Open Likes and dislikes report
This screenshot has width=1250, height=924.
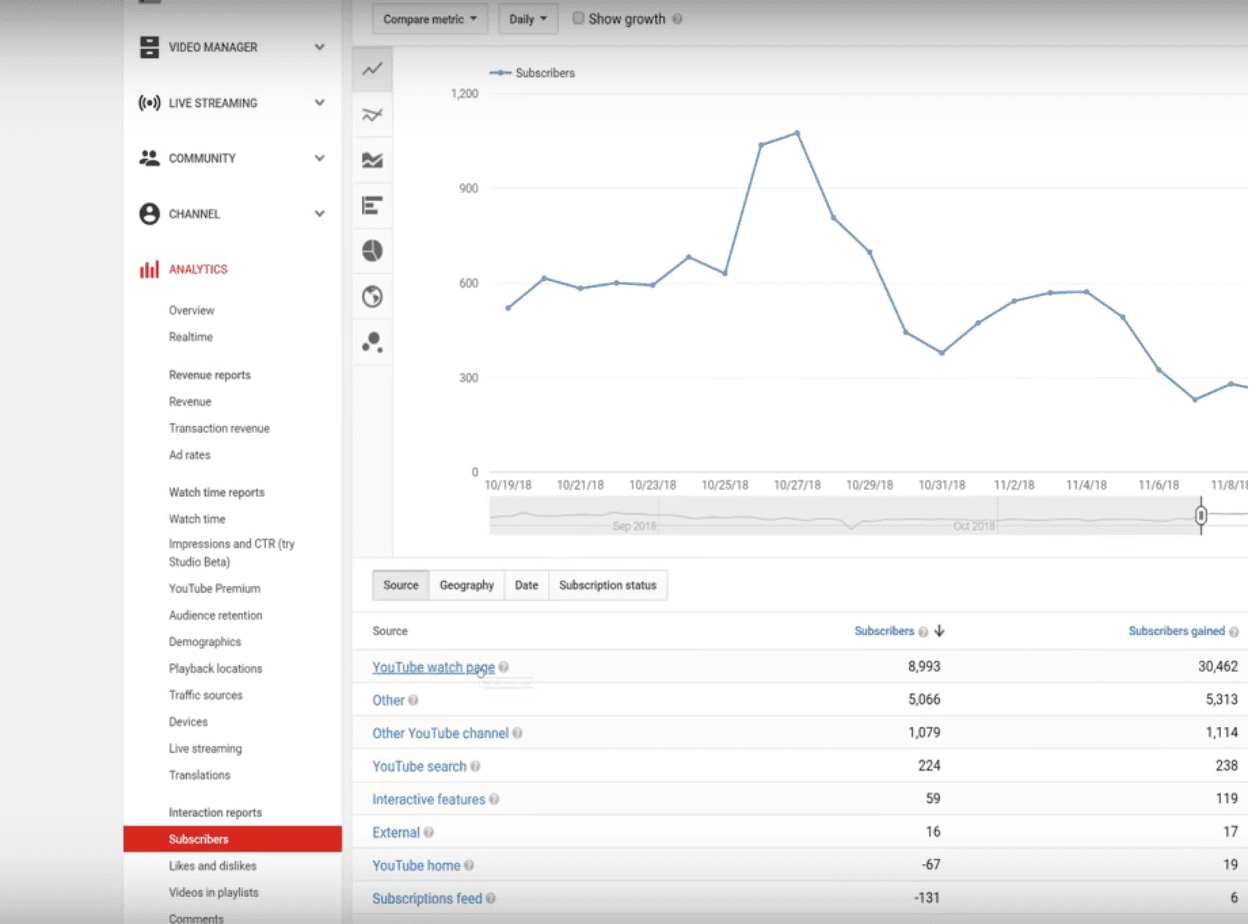click(x=212, y=866)
